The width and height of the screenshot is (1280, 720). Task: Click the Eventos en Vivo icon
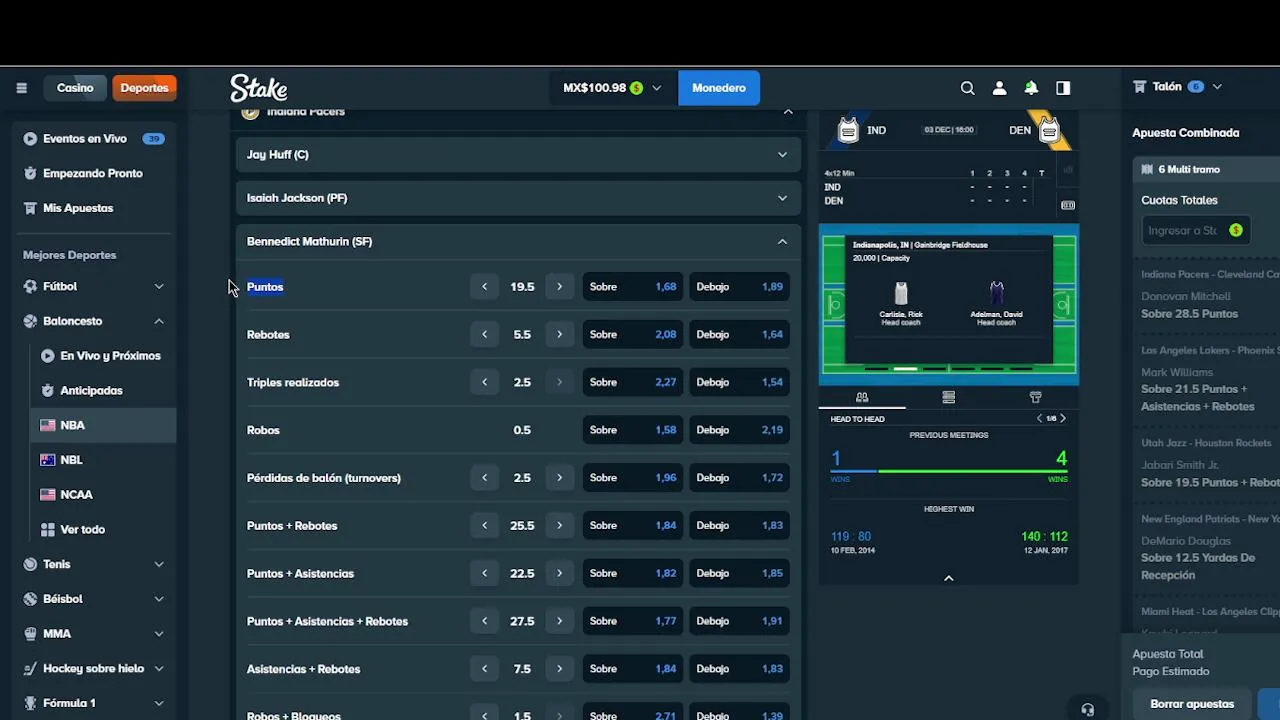click(x=30, y=139)
